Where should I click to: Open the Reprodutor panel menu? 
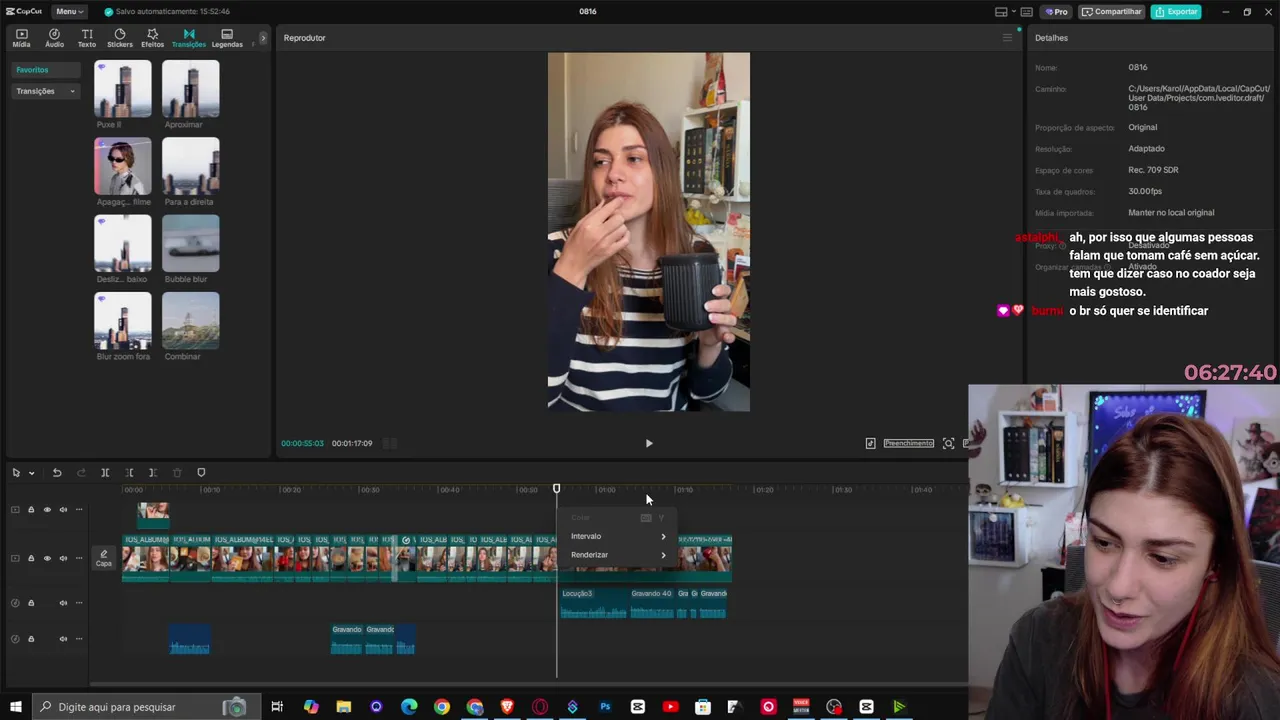(1007, 38)
